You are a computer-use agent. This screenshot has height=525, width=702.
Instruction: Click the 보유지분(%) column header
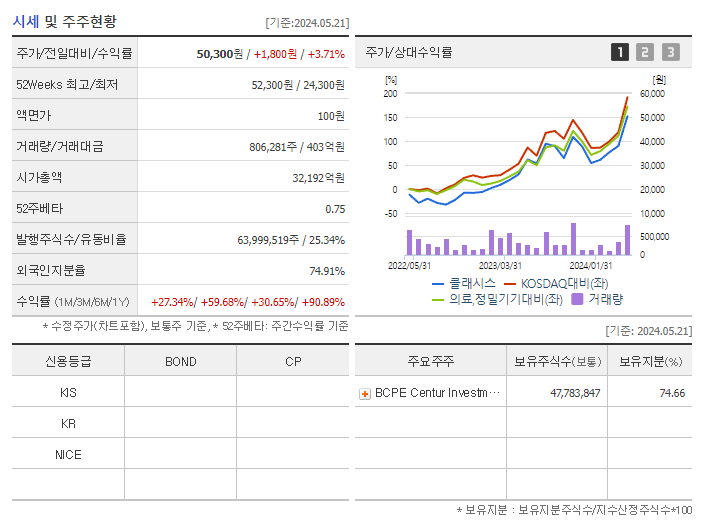click(650, 361)
